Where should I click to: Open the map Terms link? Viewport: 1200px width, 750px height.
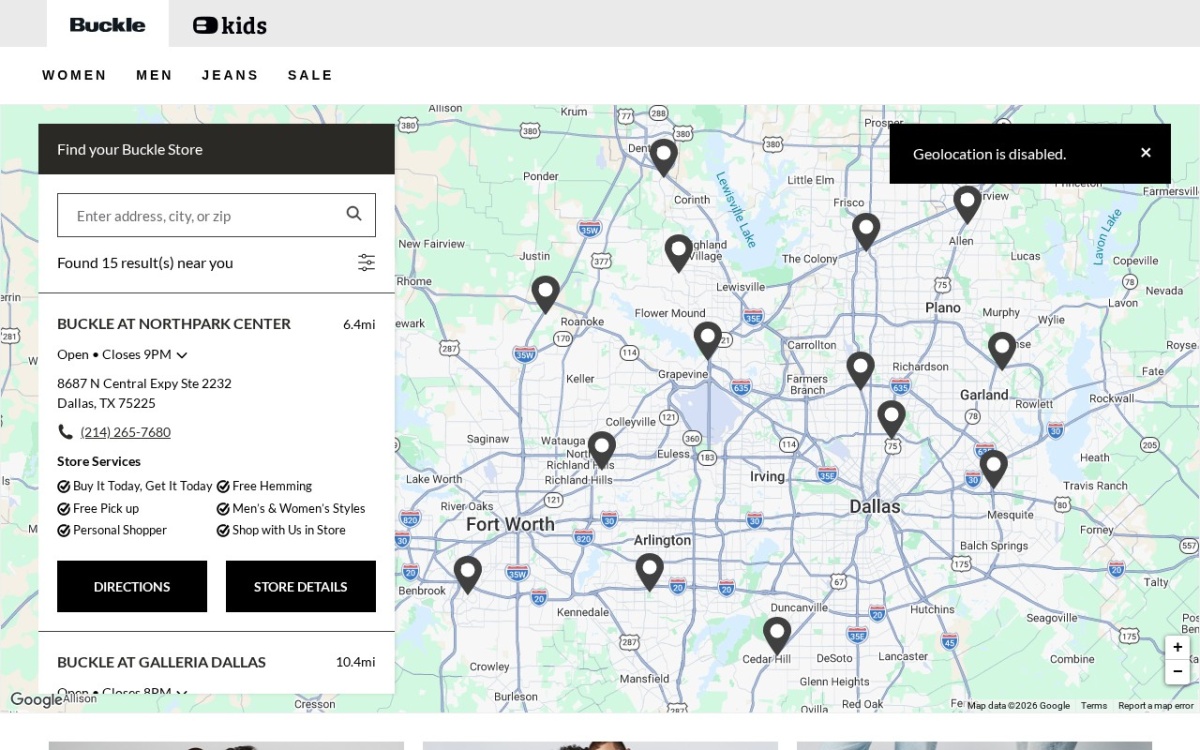(1094, 705)
